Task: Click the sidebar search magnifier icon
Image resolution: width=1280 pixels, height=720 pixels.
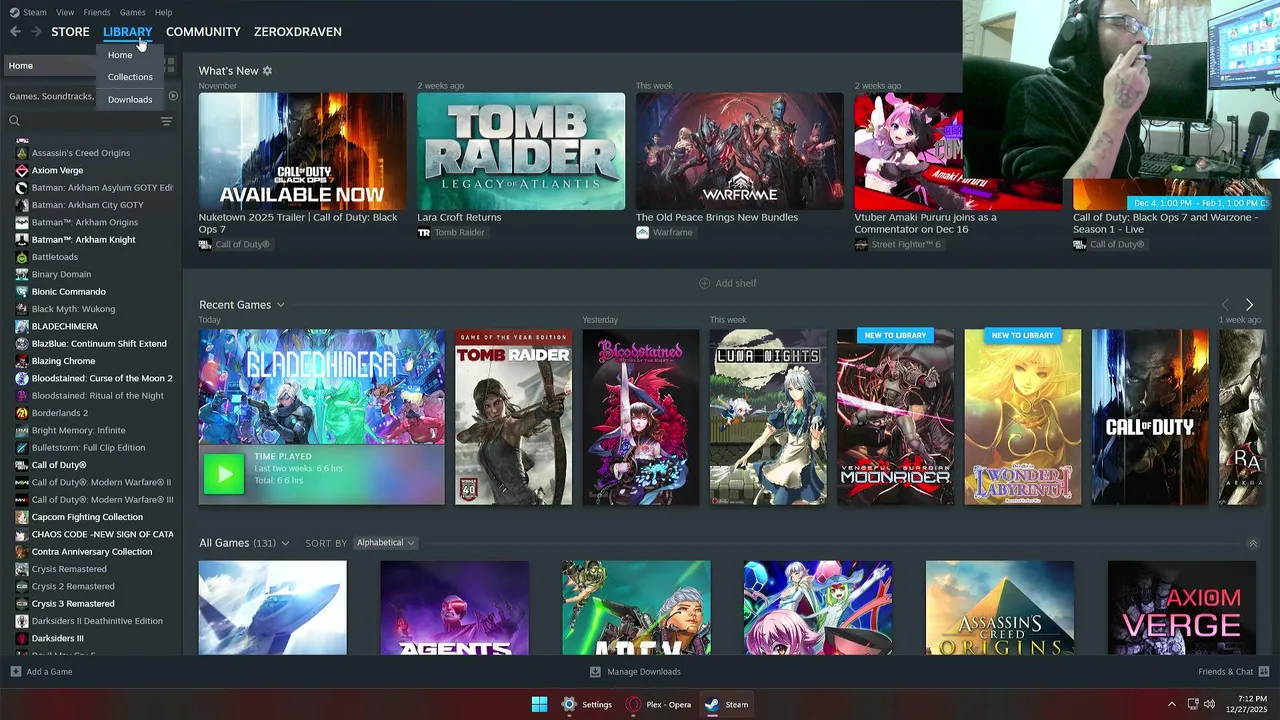Action: click(x=14, y=121)
